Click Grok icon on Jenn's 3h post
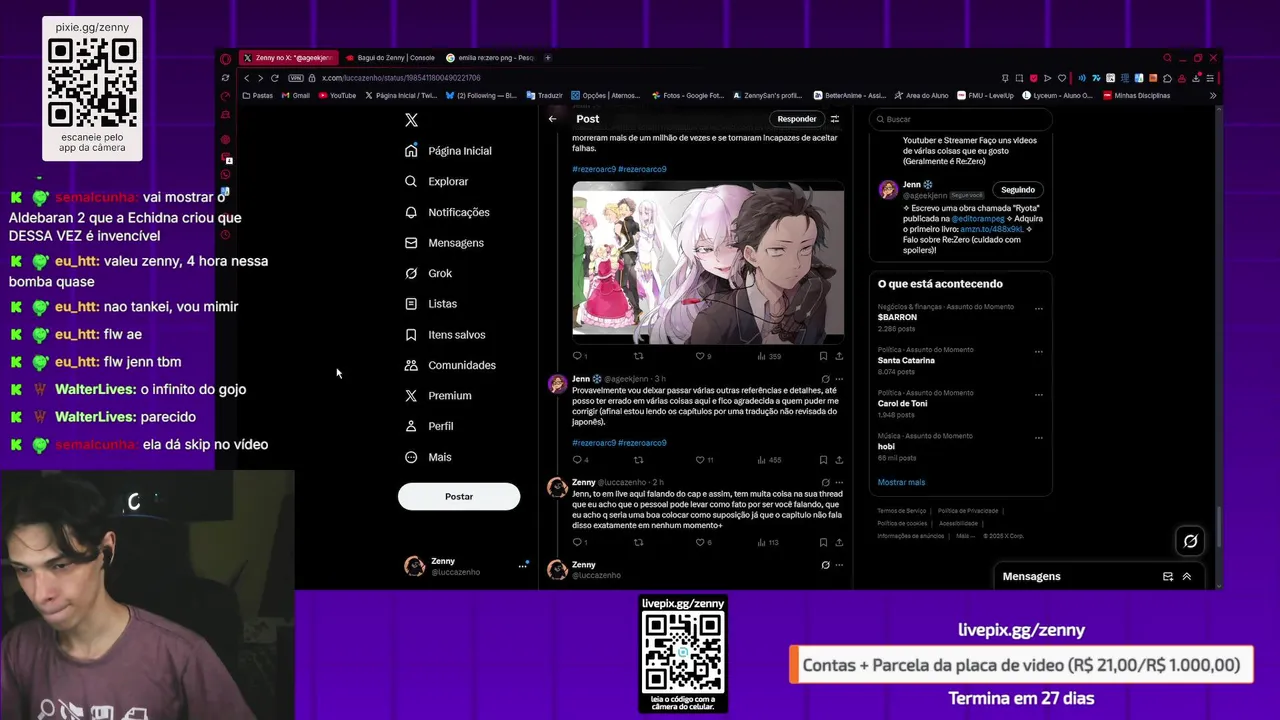This screenshot has width=1280, height=720. [825, 379]
